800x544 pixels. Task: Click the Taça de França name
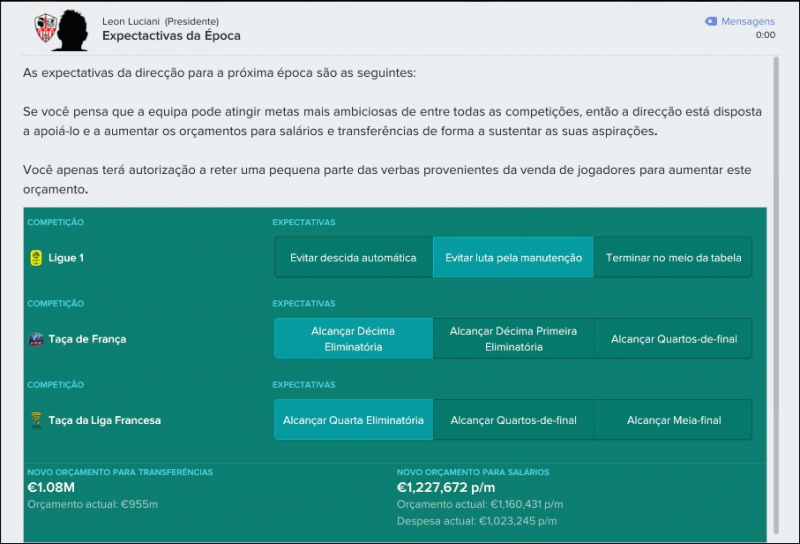click(87, 340)
